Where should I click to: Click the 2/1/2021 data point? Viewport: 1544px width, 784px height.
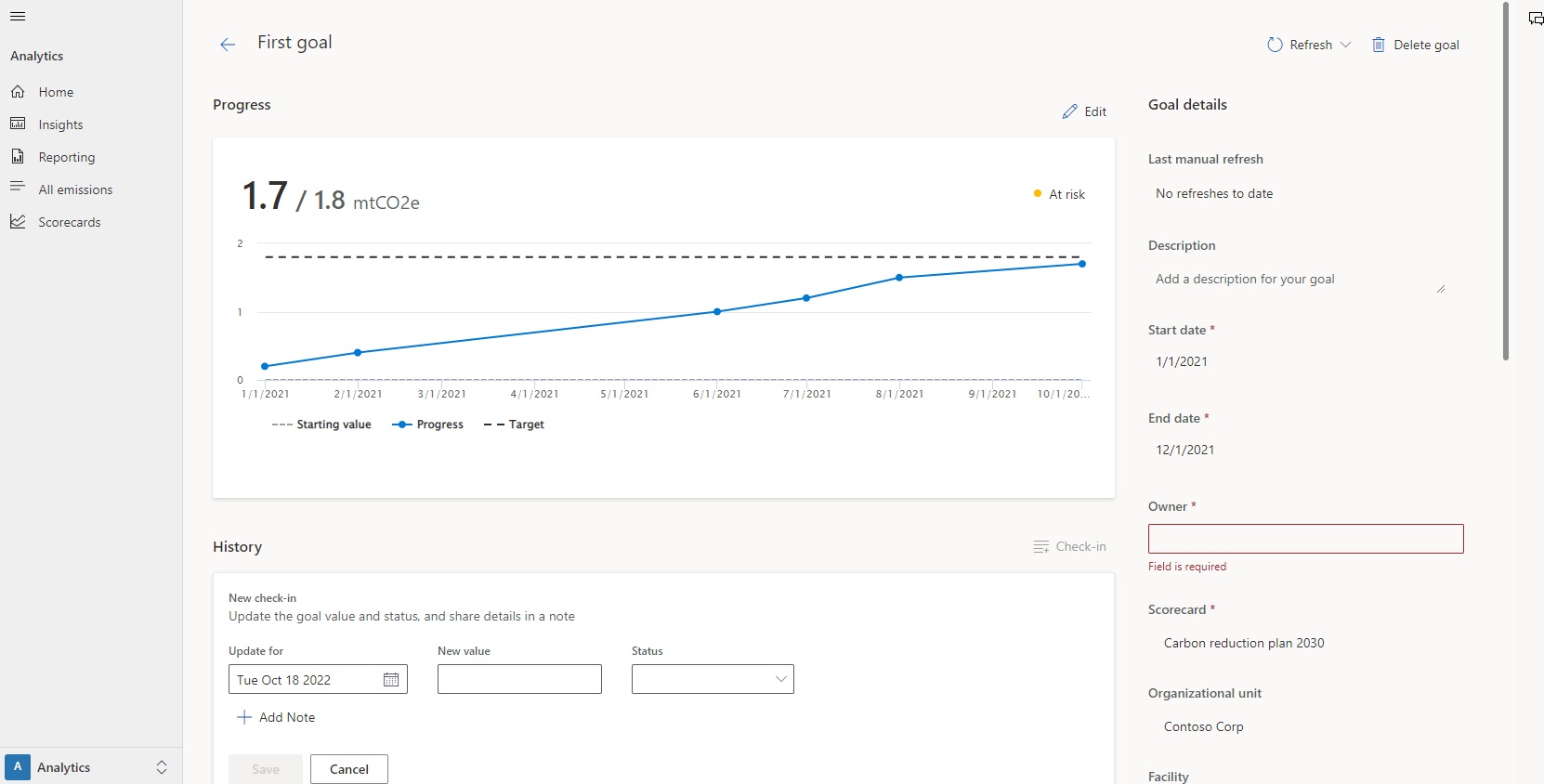click(358, 353)
